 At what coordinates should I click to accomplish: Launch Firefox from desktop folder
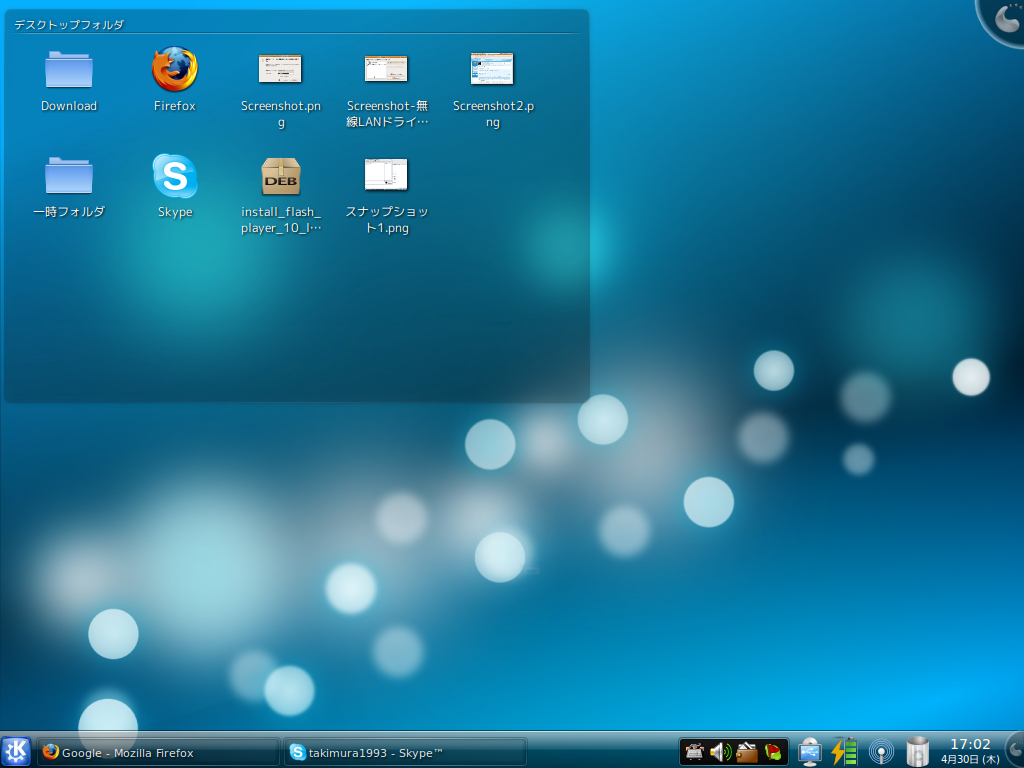[x=174, y=69]
